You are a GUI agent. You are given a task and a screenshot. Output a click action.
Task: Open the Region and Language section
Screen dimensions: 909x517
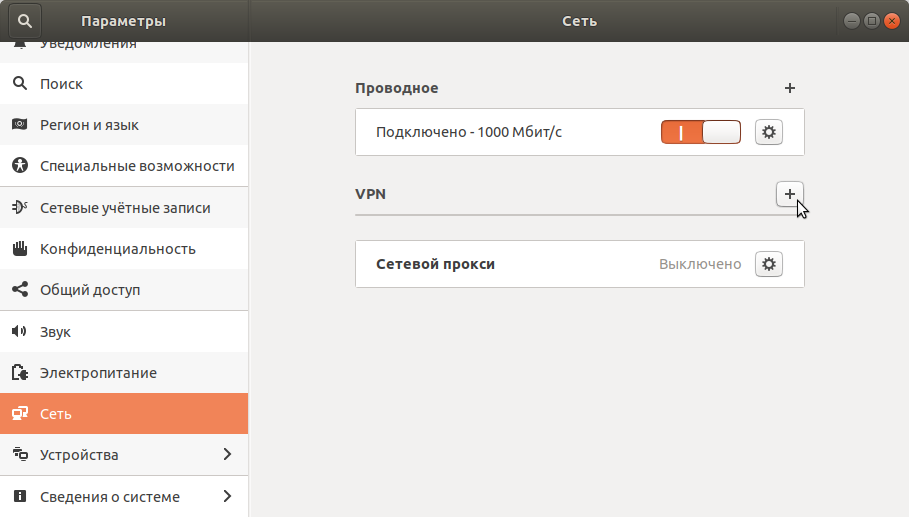pos(89,125)
